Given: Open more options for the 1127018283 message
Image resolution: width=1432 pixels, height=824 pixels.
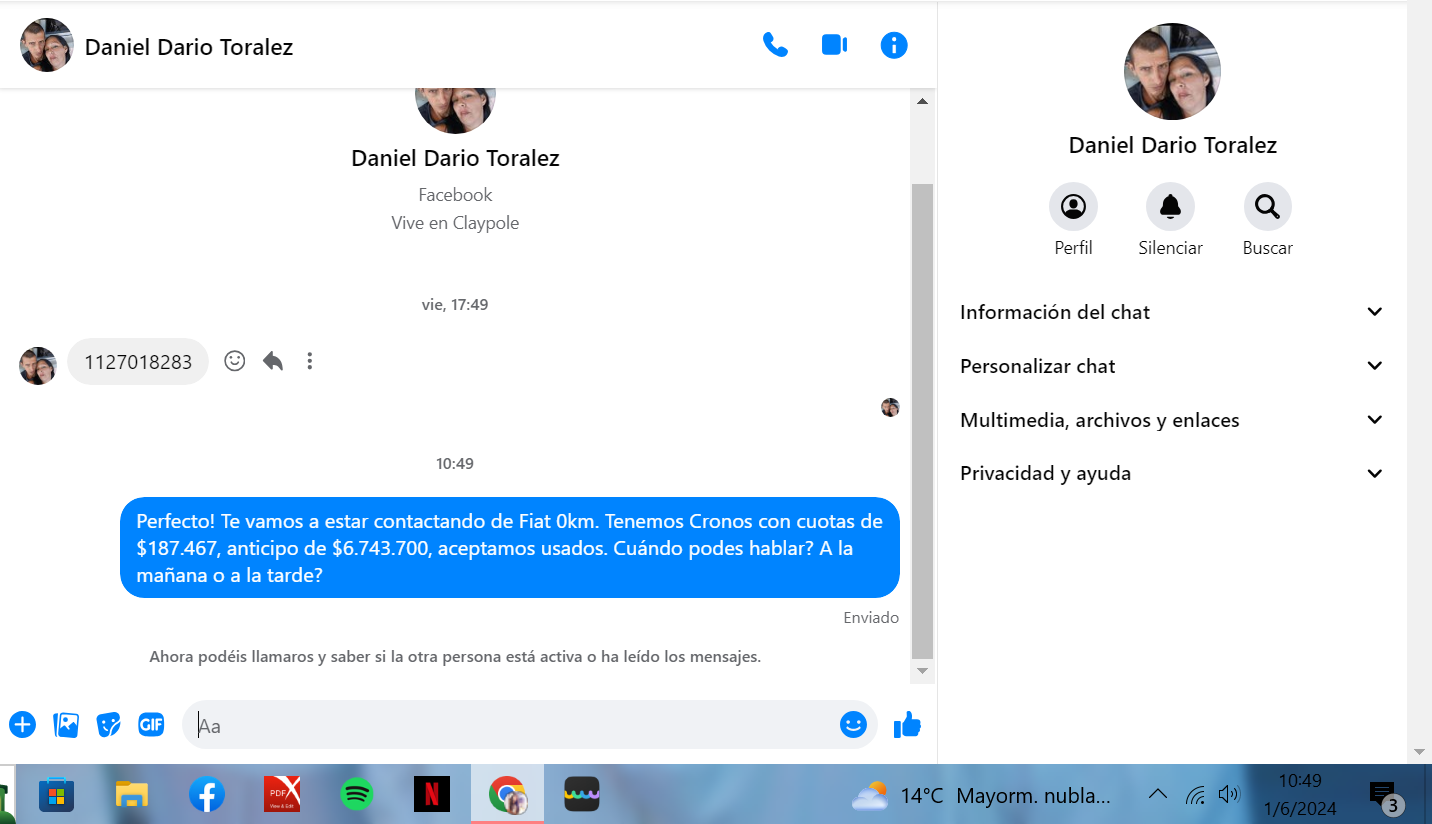Looking at the screenshot, I should [x=310, y=361].
